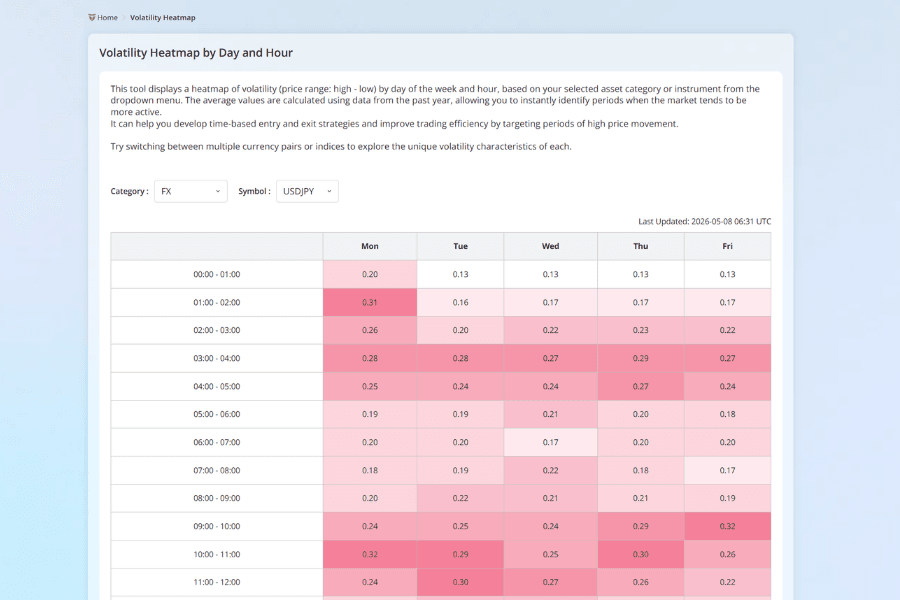The height and width of the screenshot is (600, 900).
Task: Click the Last Updated timestamp text
Action: tap(704, 221)
